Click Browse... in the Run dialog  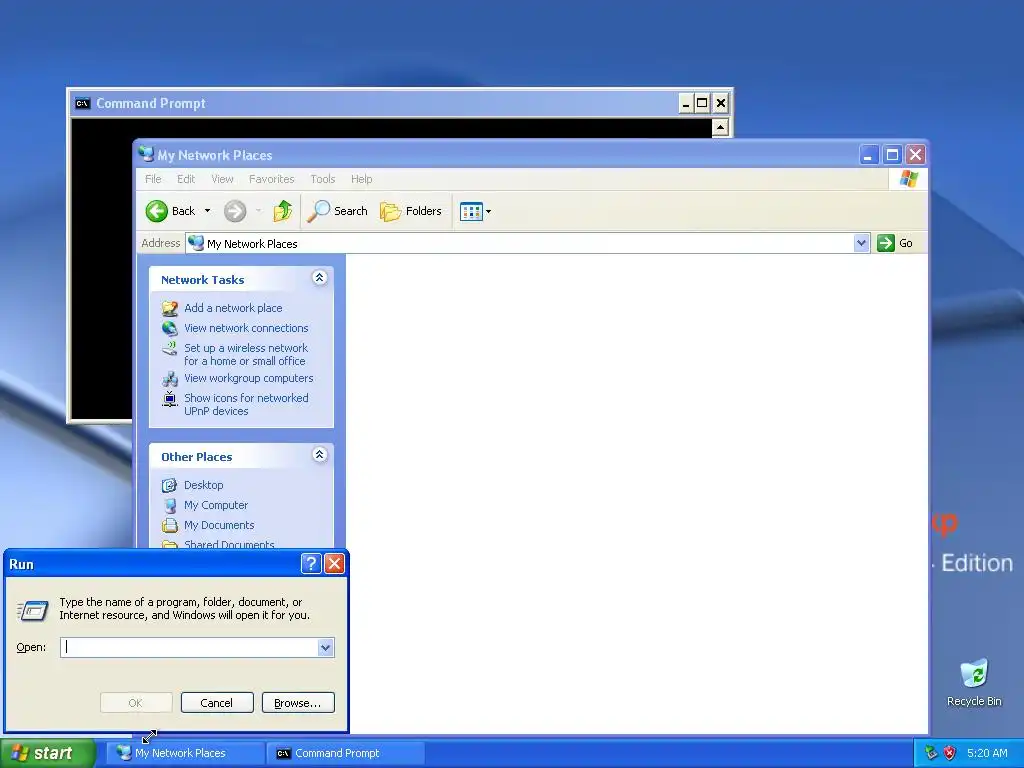[298, 703]
